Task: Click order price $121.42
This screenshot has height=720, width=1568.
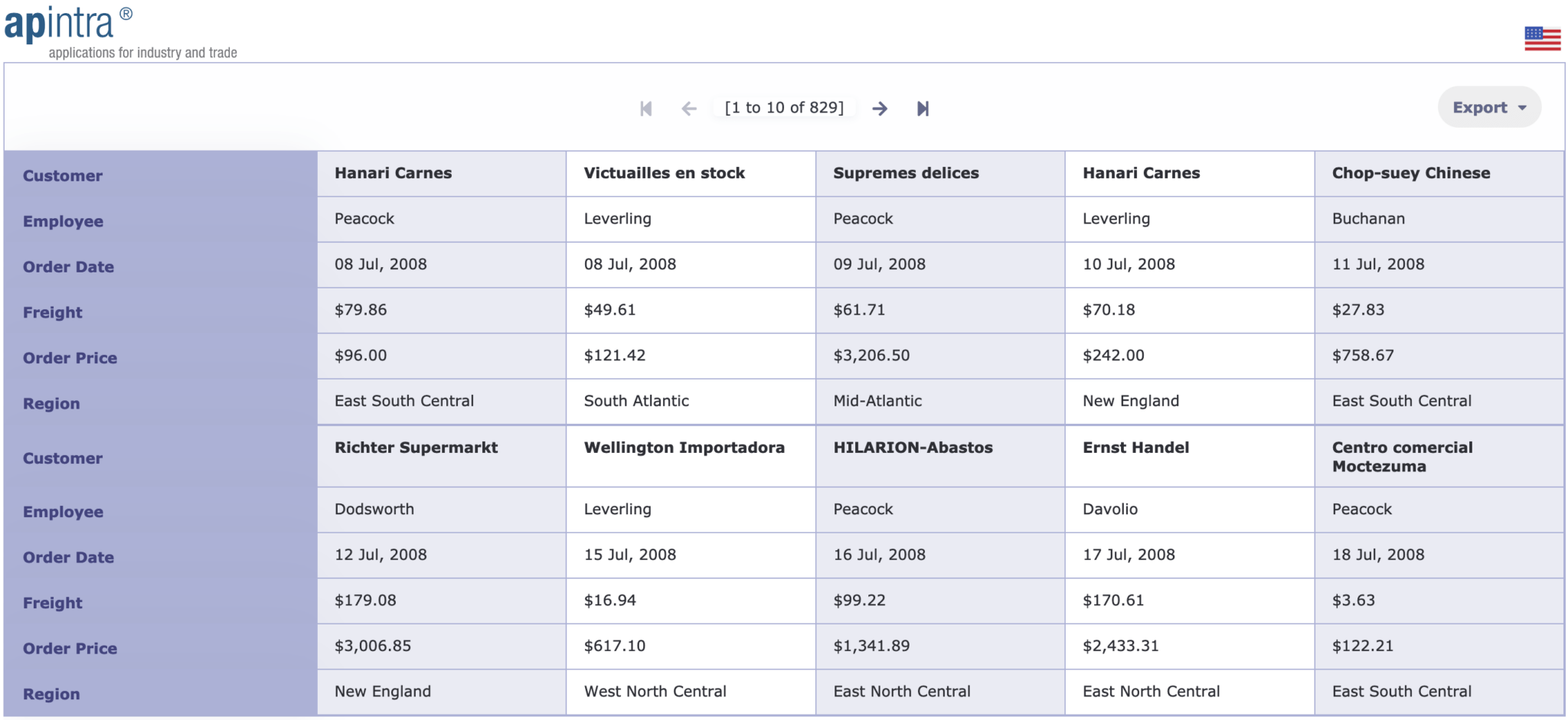Action: [615, 356]
